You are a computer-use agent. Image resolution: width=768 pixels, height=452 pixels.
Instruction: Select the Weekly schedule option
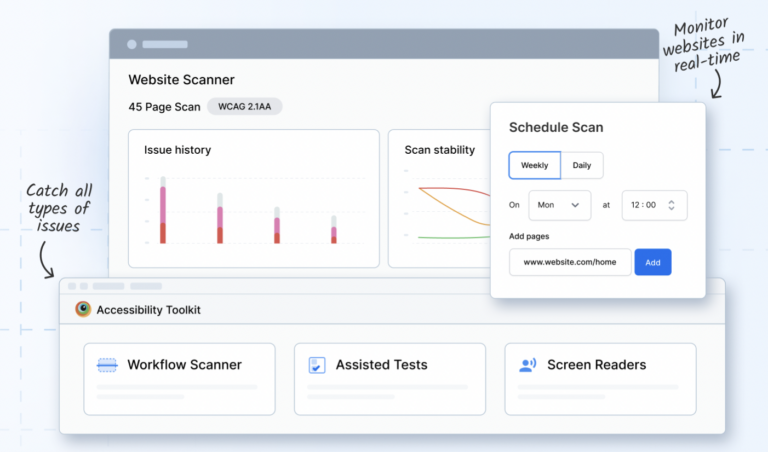(x=534, y=165)
